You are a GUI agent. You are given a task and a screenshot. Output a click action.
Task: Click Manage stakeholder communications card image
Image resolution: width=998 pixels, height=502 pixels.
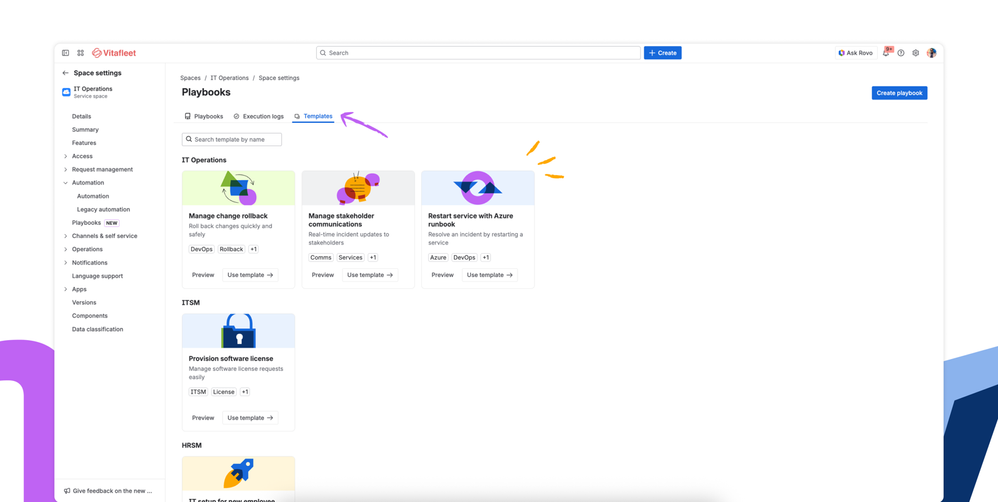tap(358, 188)
